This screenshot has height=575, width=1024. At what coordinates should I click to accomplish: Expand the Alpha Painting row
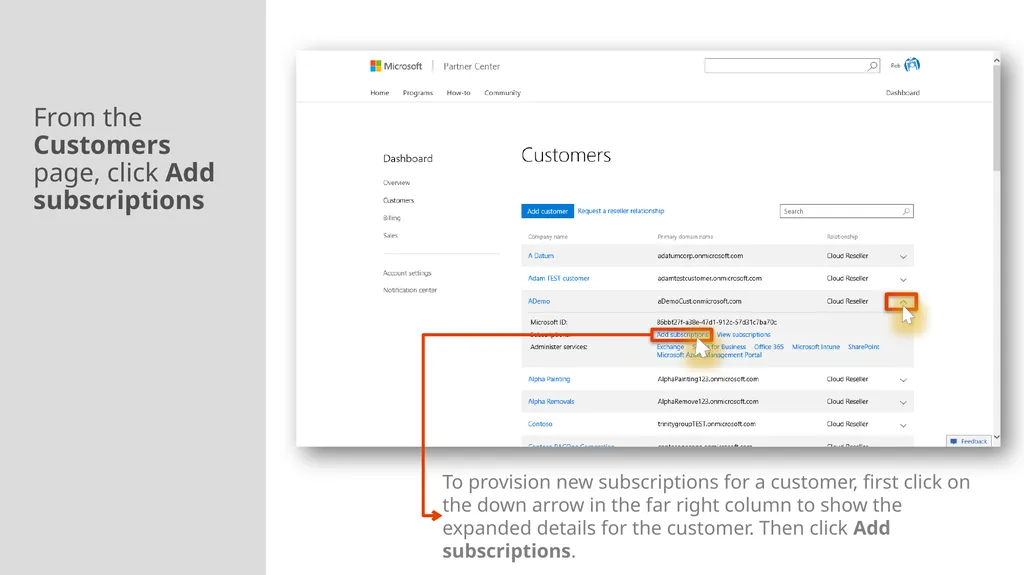tap(903, 380)
